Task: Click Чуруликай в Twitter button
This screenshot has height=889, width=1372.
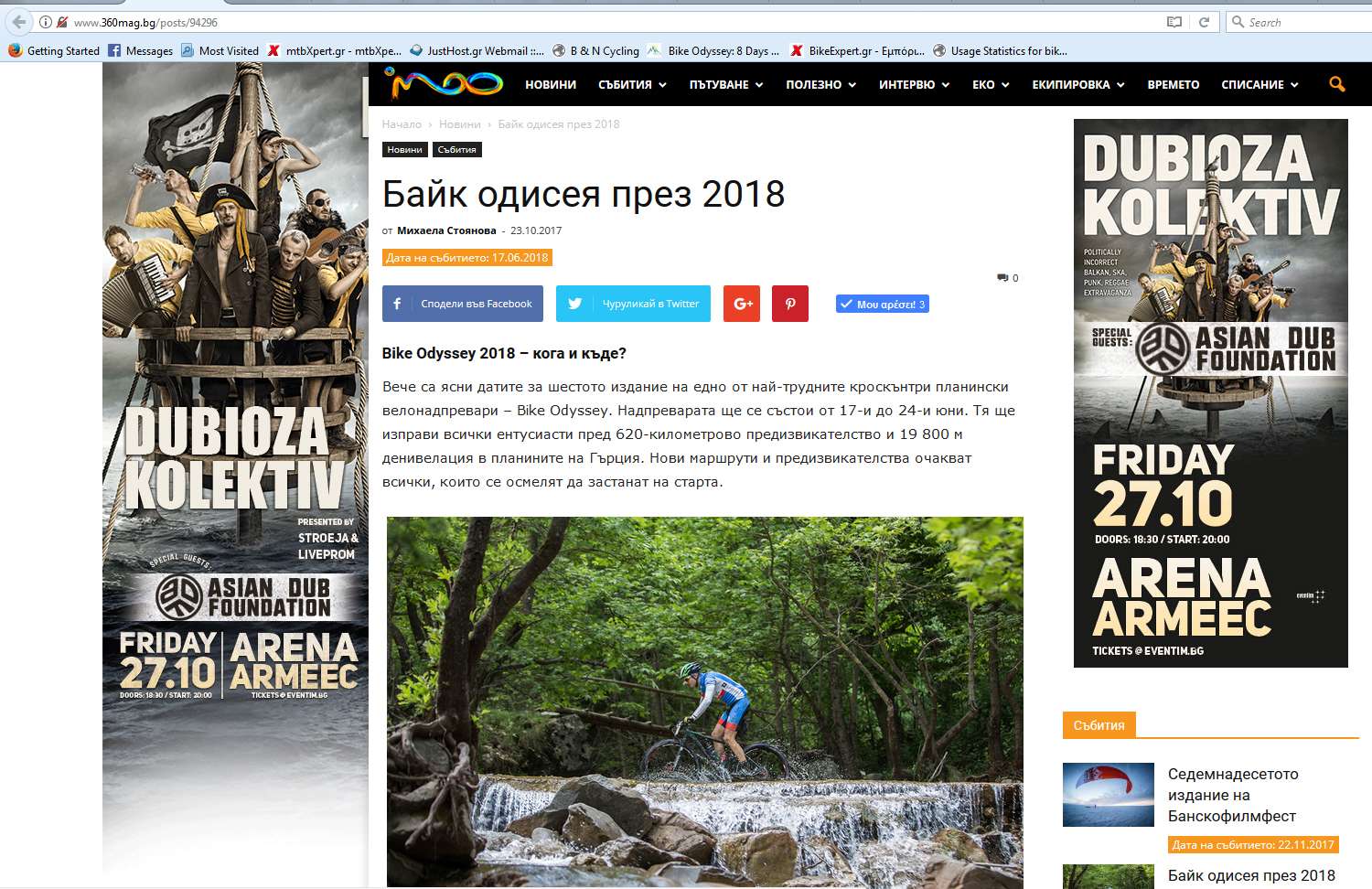Action: pyautogui.click(x=633, y=304)
